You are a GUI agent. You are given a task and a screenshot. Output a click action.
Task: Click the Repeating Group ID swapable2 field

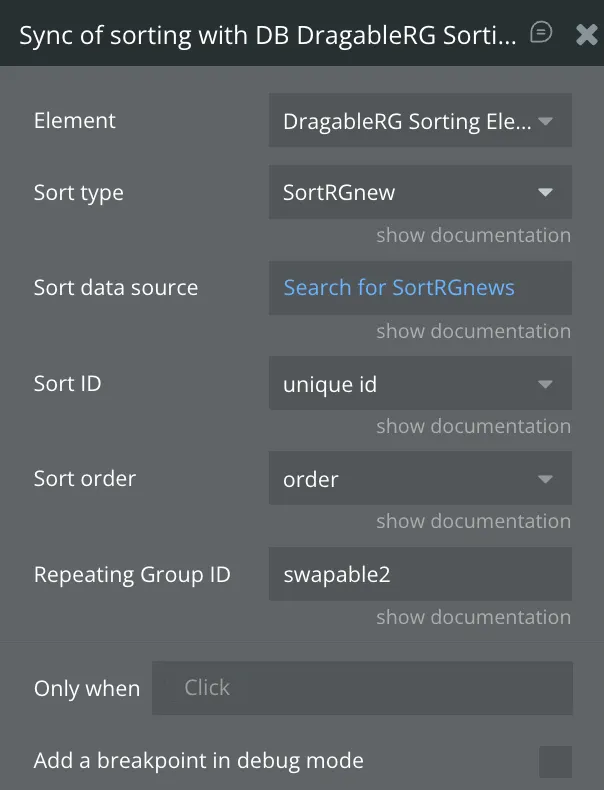coord(420,575)
